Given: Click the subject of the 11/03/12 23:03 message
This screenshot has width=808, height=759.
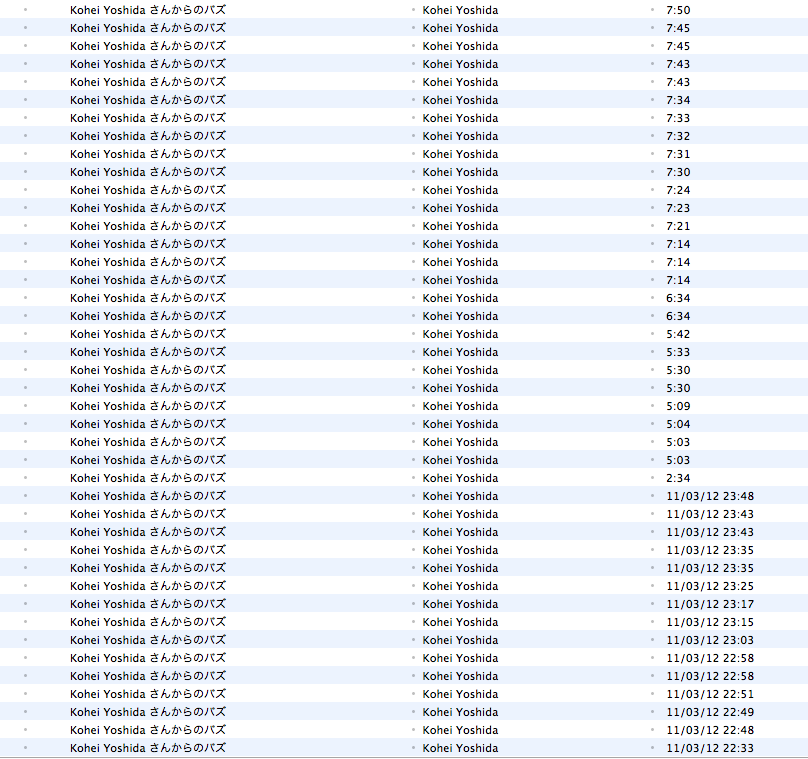Looking at the screenshot, I should point(148,640).
